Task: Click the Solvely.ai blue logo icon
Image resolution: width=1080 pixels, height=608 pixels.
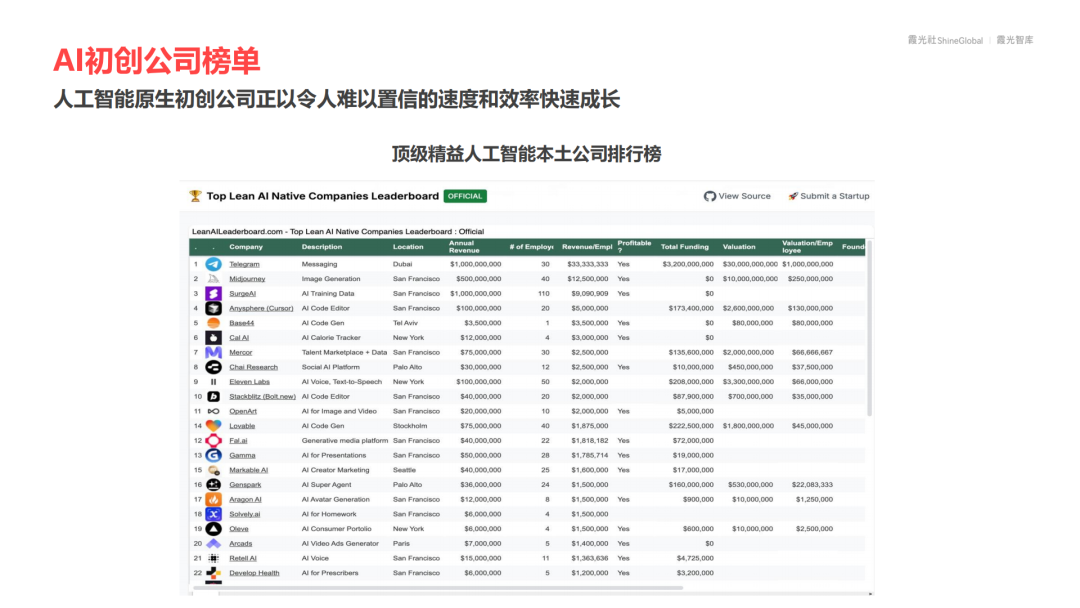Action: 214,514
